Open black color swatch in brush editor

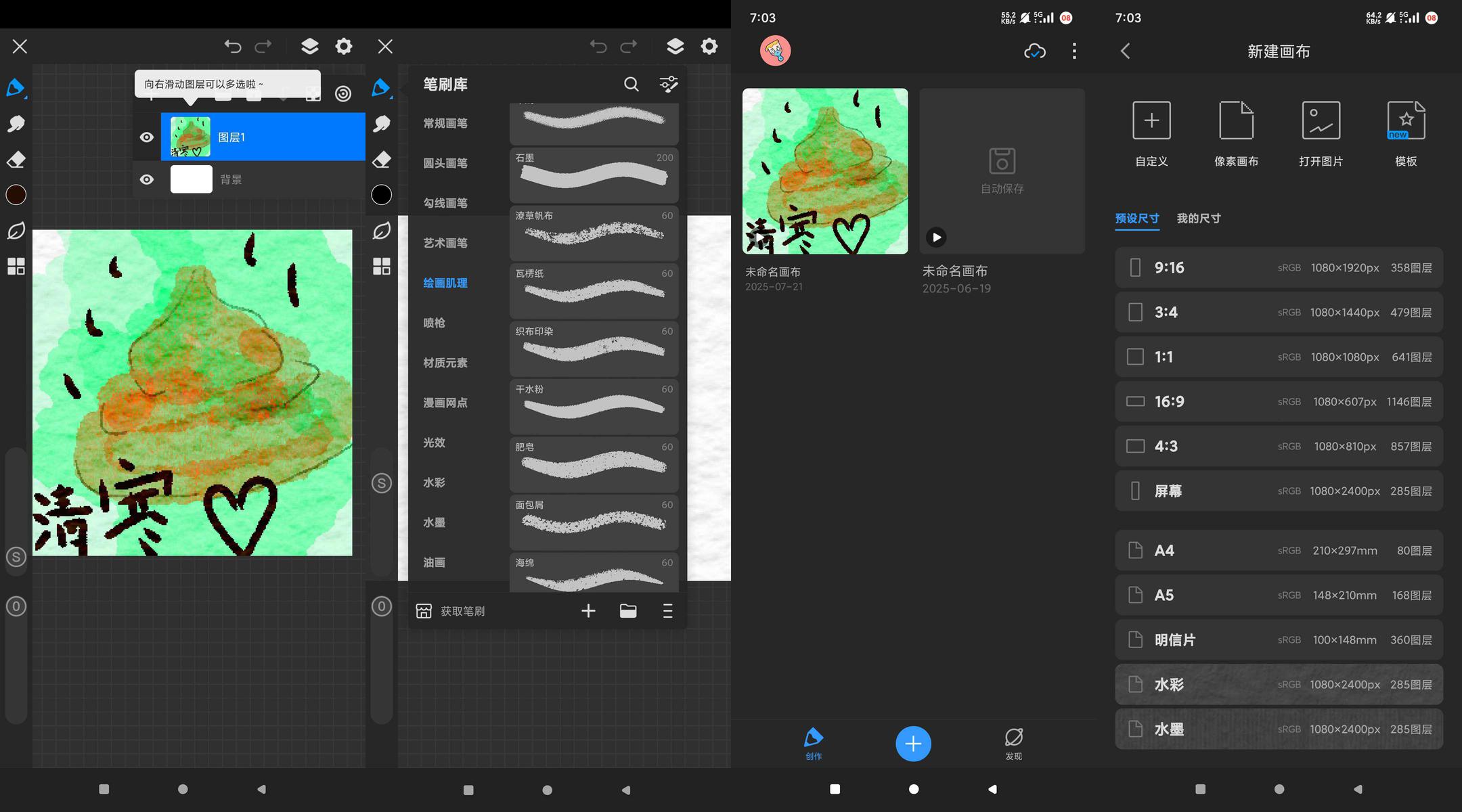coord(382,195)
